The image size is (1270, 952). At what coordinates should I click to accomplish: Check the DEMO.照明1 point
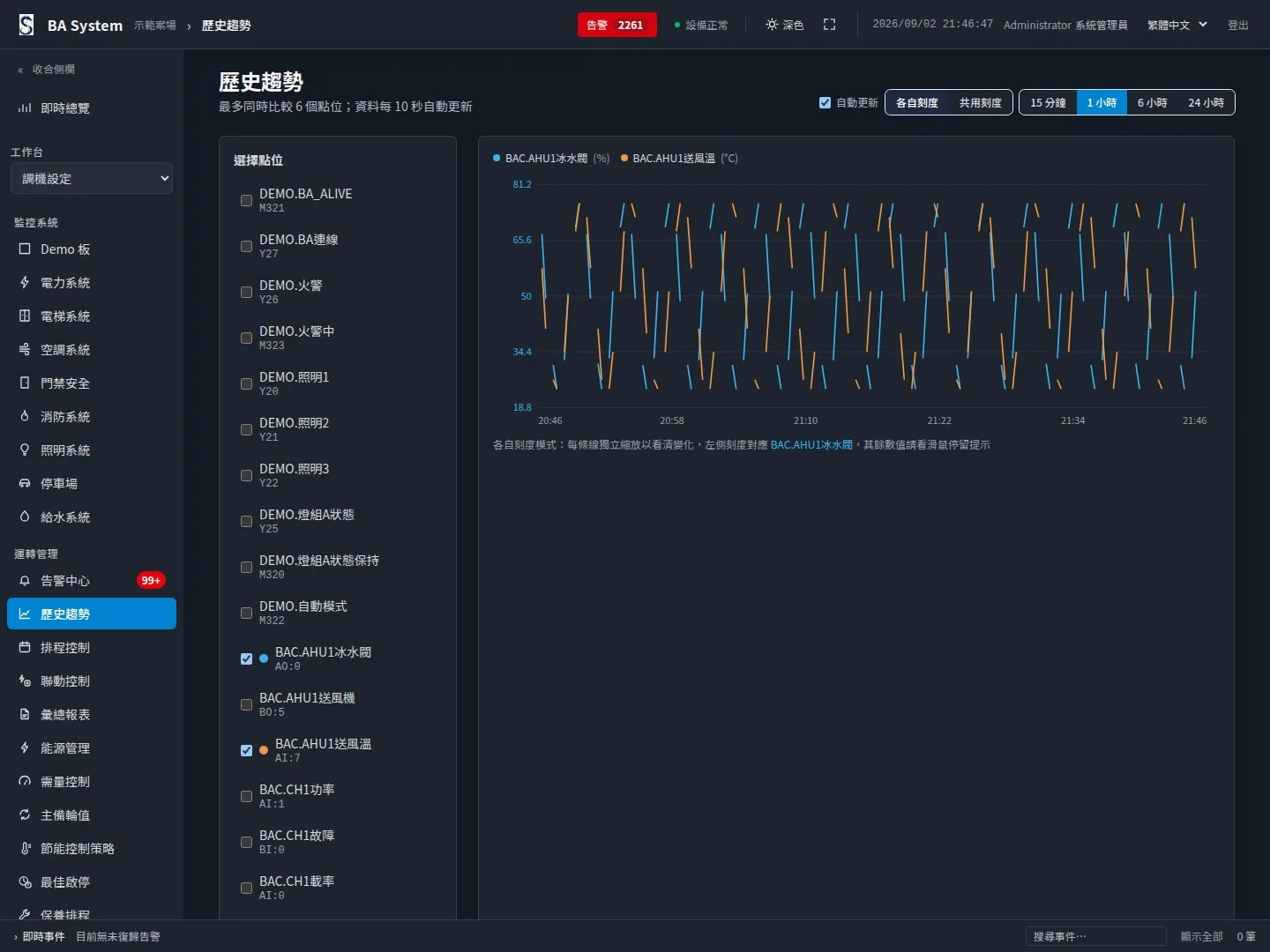pyautogui.click(x=247, y=383)
